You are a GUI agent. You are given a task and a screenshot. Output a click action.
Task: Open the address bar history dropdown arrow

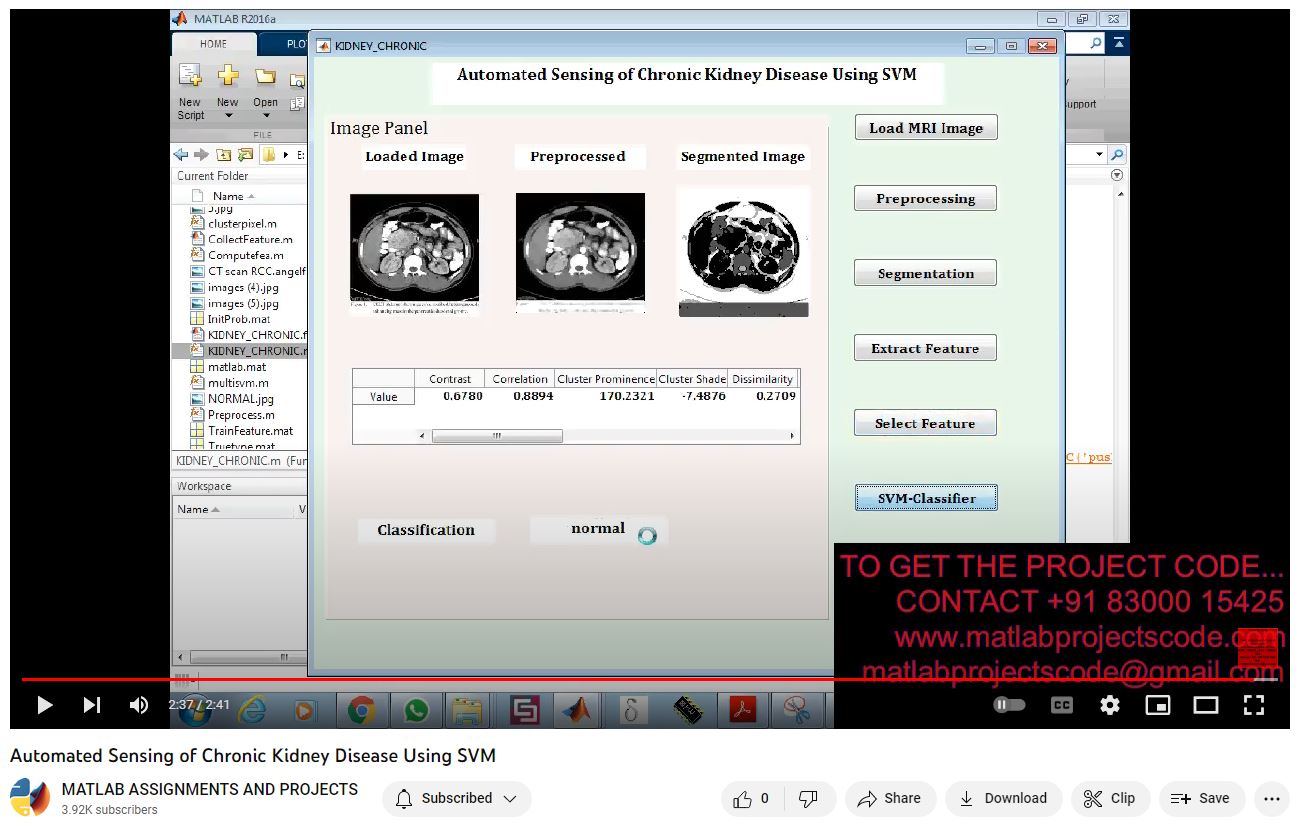point(1100,155)
